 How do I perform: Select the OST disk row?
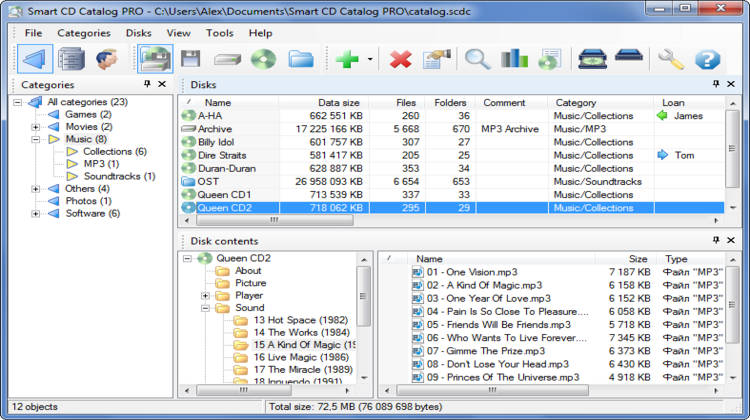[x=452, y=182]
